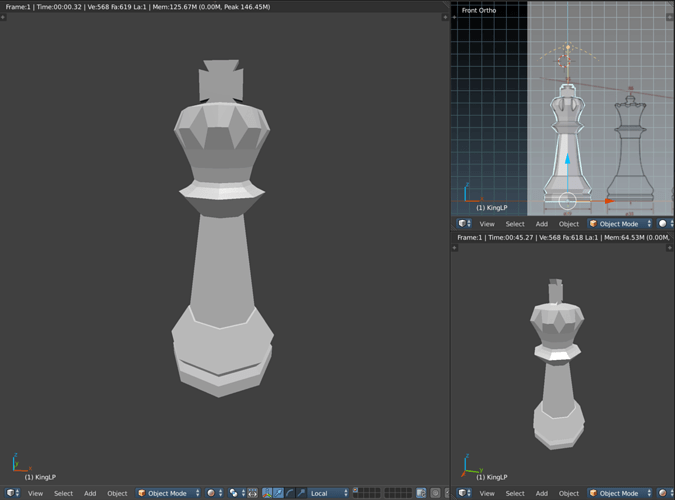Open Object Mode dropdown in Front Ortho viewport
Image resolution: width=675 pixels, height=500 pixels.
tap(620, 224)
